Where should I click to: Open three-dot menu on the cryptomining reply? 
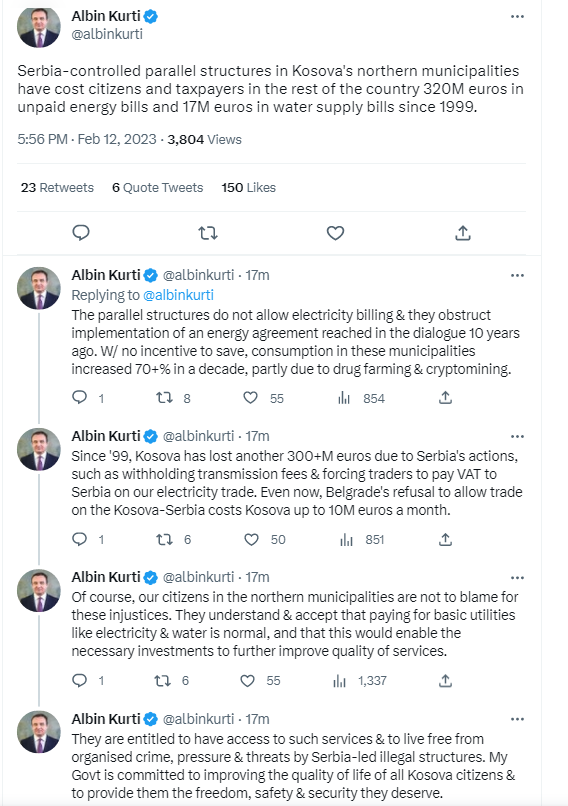[517, 276]
